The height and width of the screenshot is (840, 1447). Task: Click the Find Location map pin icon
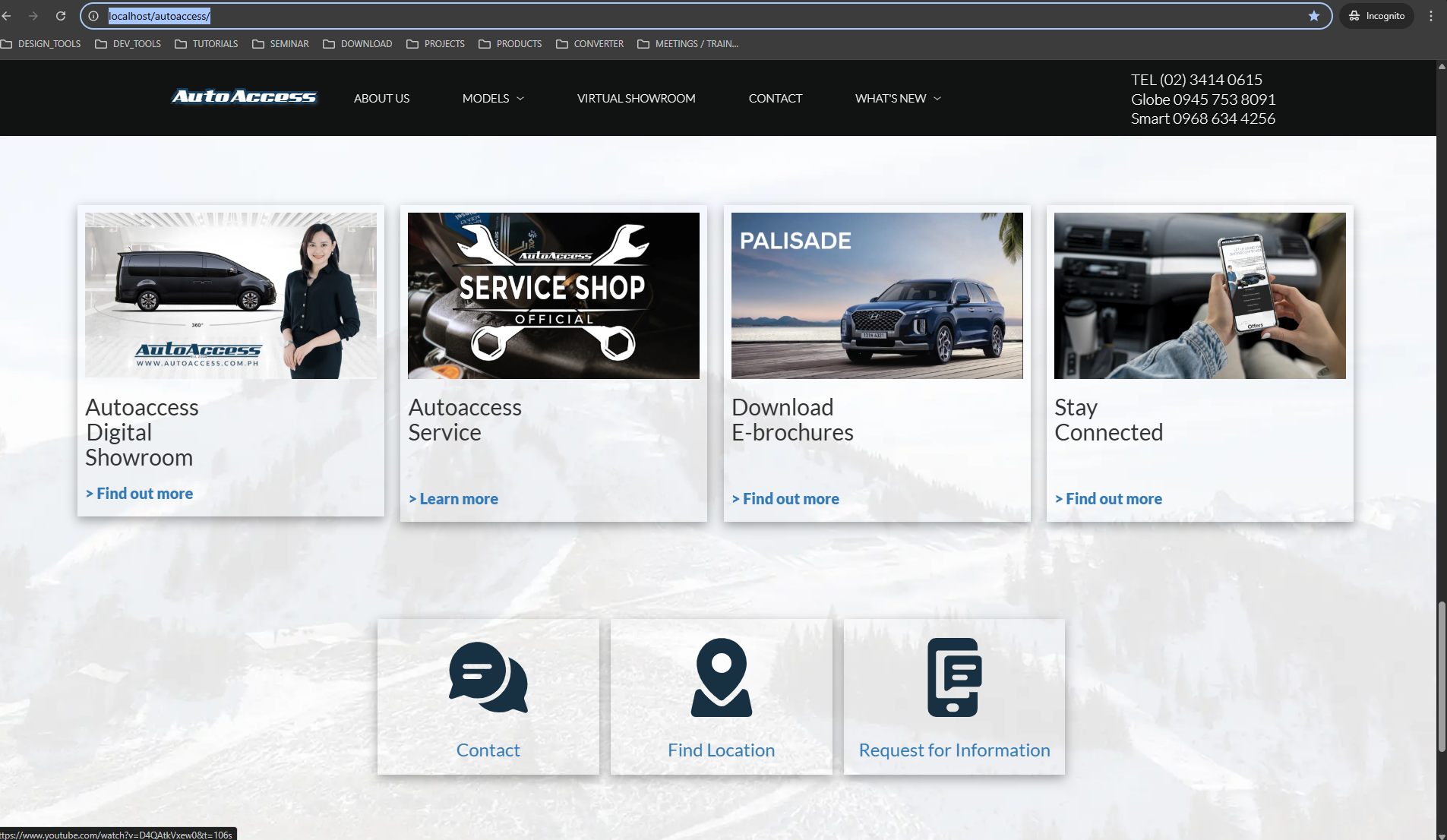point(722,677)
